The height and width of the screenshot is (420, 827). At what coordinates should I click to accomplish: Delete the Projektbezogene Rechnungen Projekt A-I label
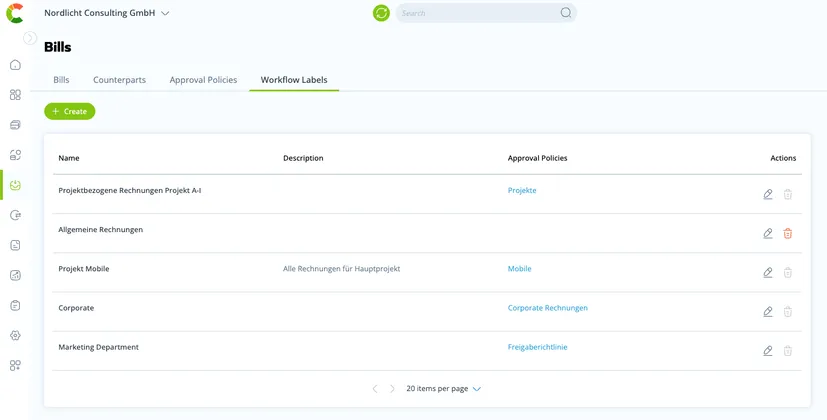(x=787, y=194)
